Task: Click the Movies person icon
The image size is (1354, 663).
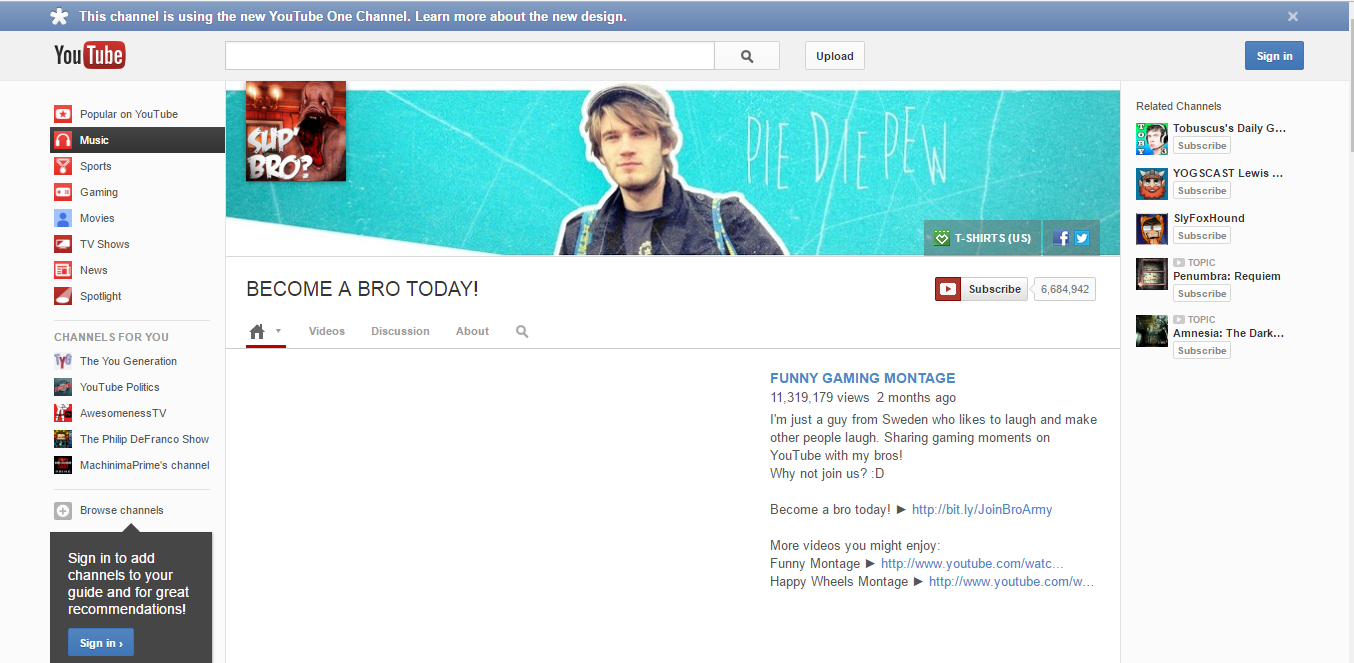Action: (63, 218)
